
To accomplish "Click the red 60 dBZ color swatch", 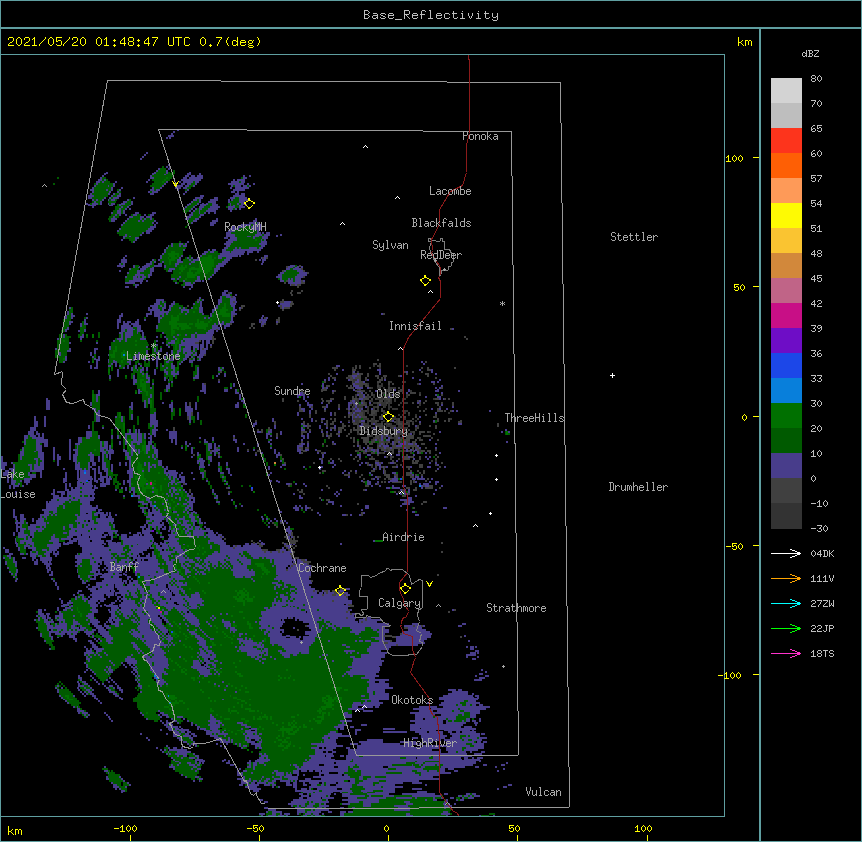I will click(786, 140).
